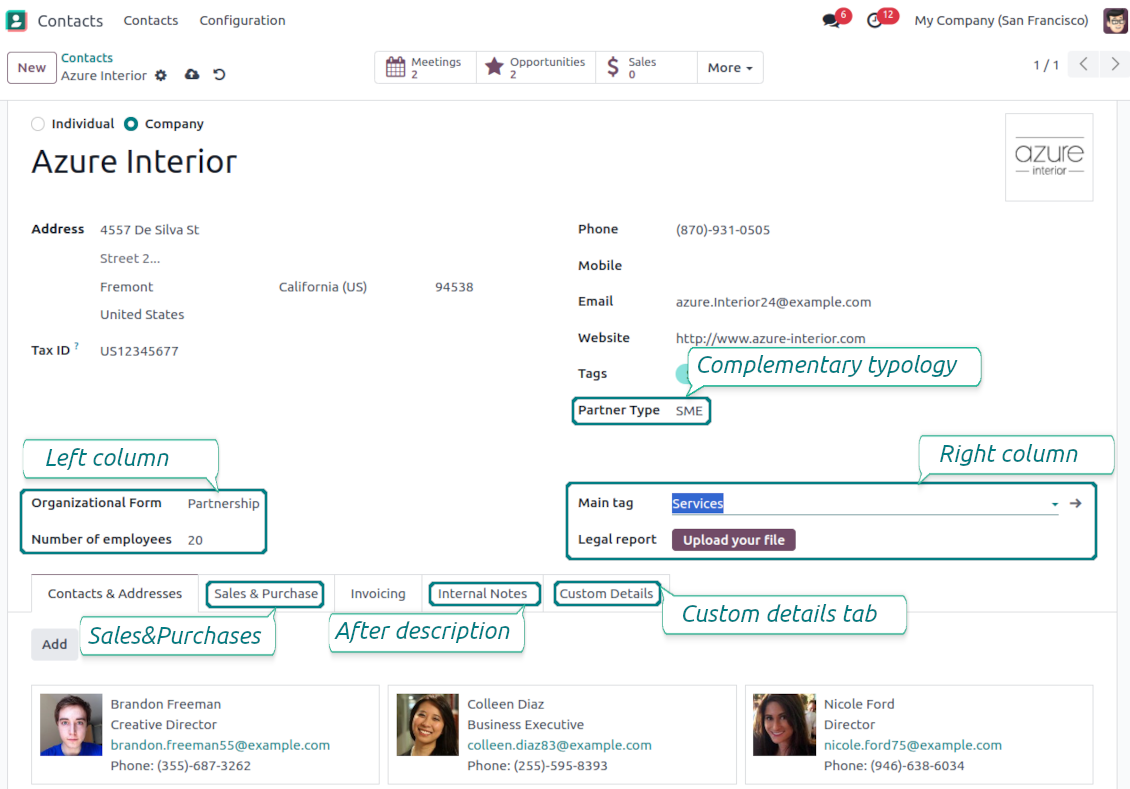Open the Configuration menu
The width and height of the screenshot is (1130, 789).
coord(242,20)
